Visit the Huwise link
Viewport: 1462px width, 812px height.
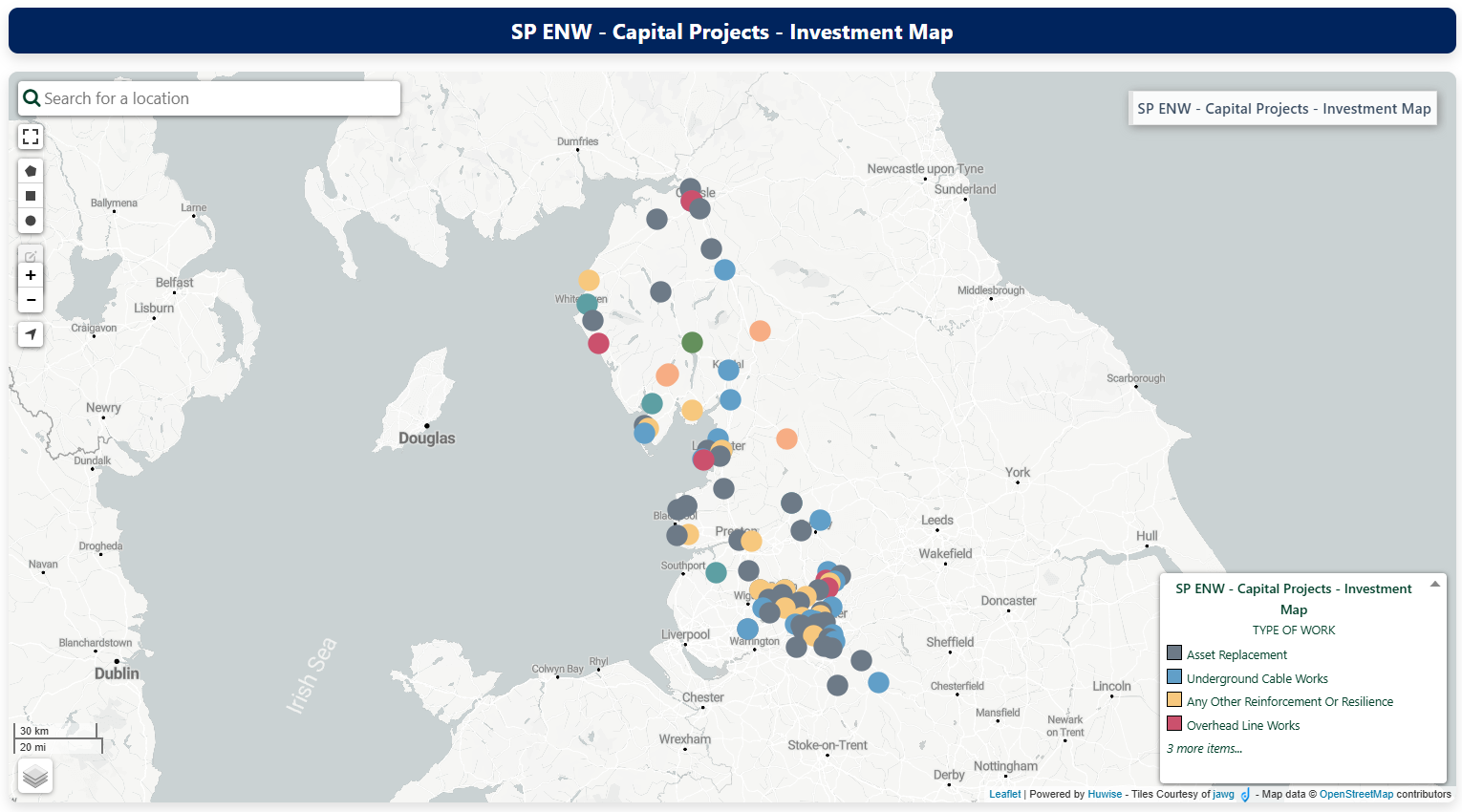[x=1105, y=794]
